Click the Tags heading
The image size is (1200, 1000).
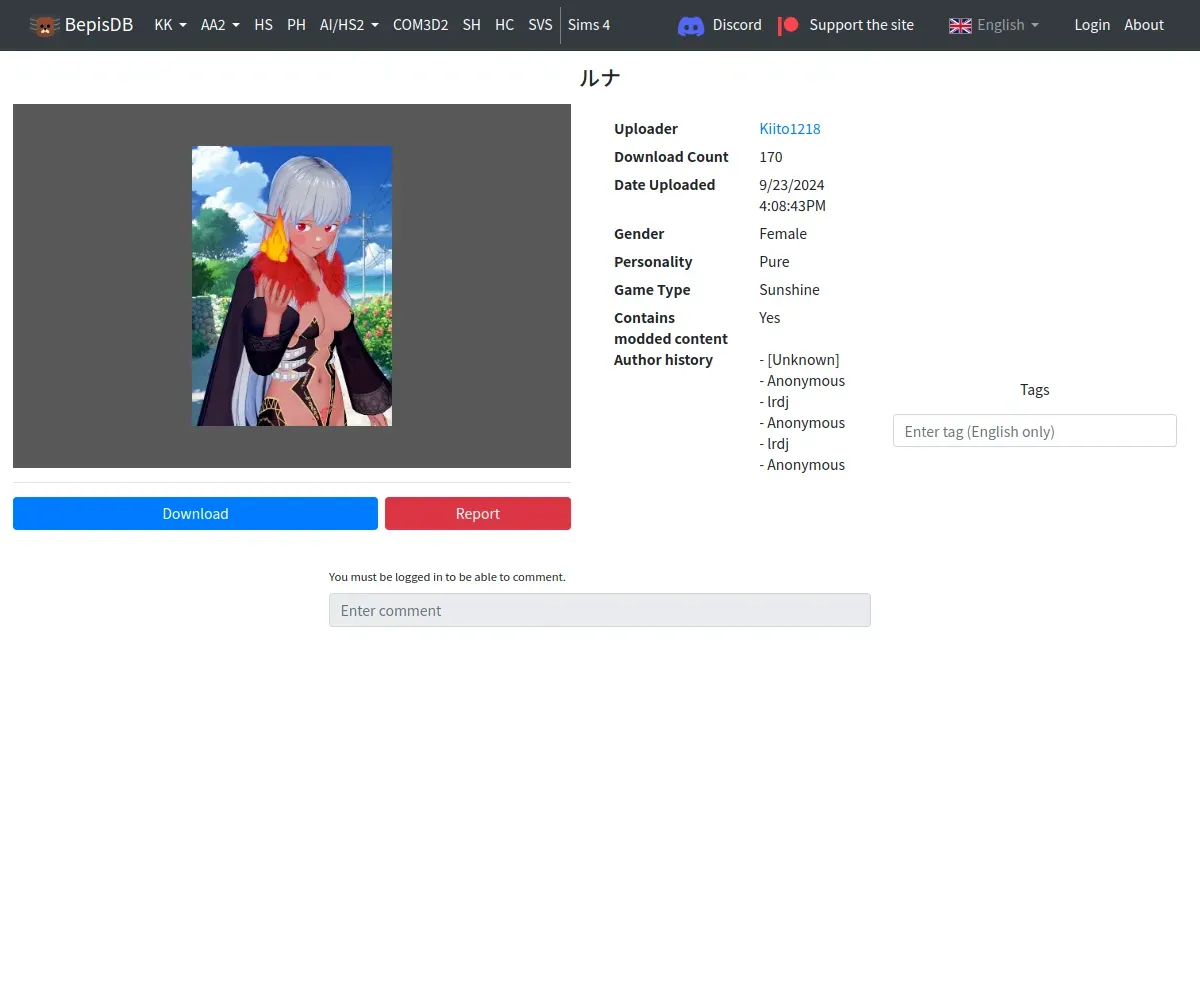pos(1034,389)
